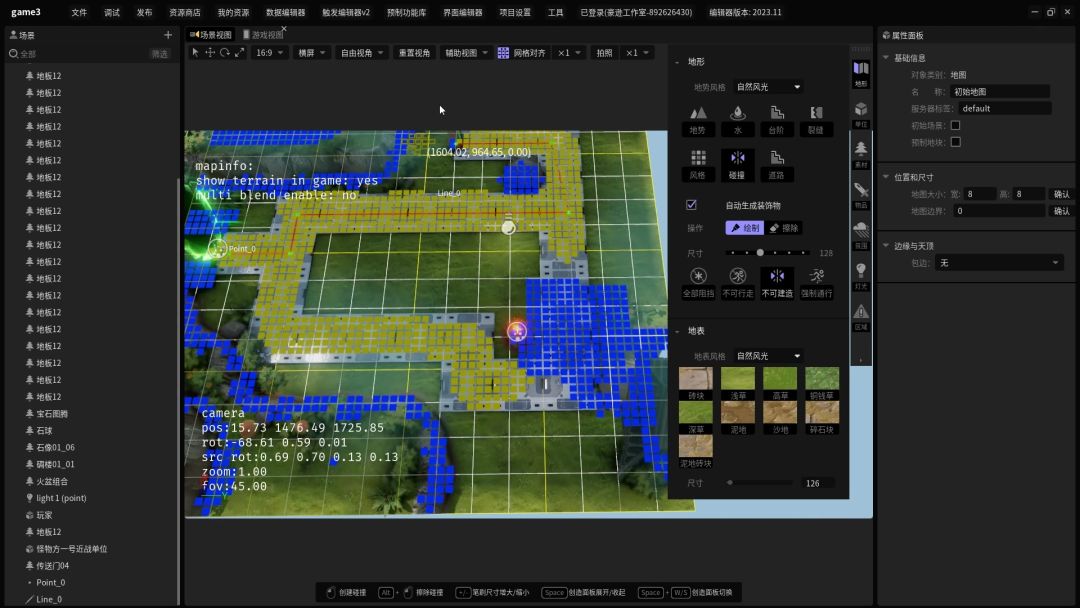Toggle the 初始场景 checkbox
Image resolution: width=1080 pixels, height=608 pixels.
[955, 125]
